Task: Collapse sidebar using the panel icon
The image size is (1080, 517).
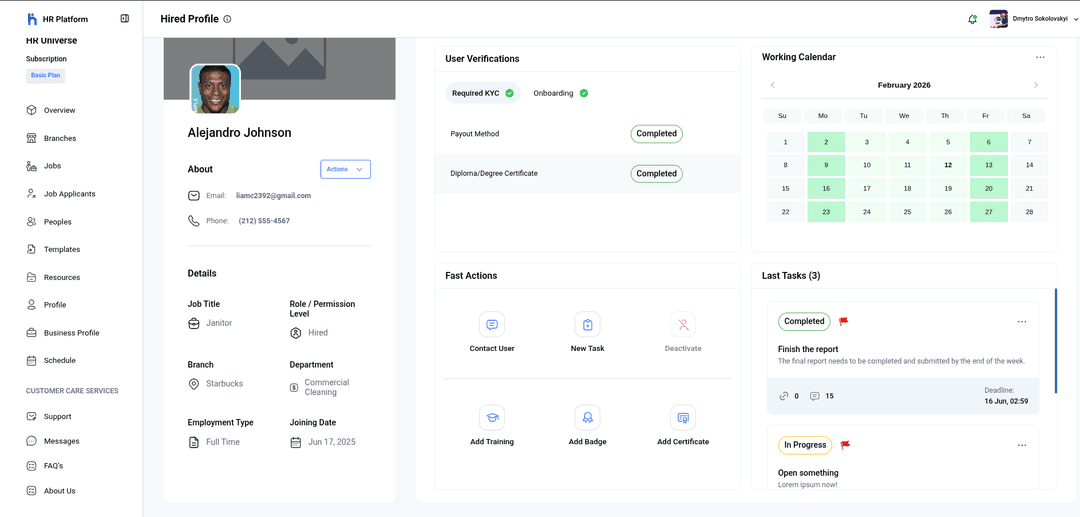Action: tap(125, 18)
